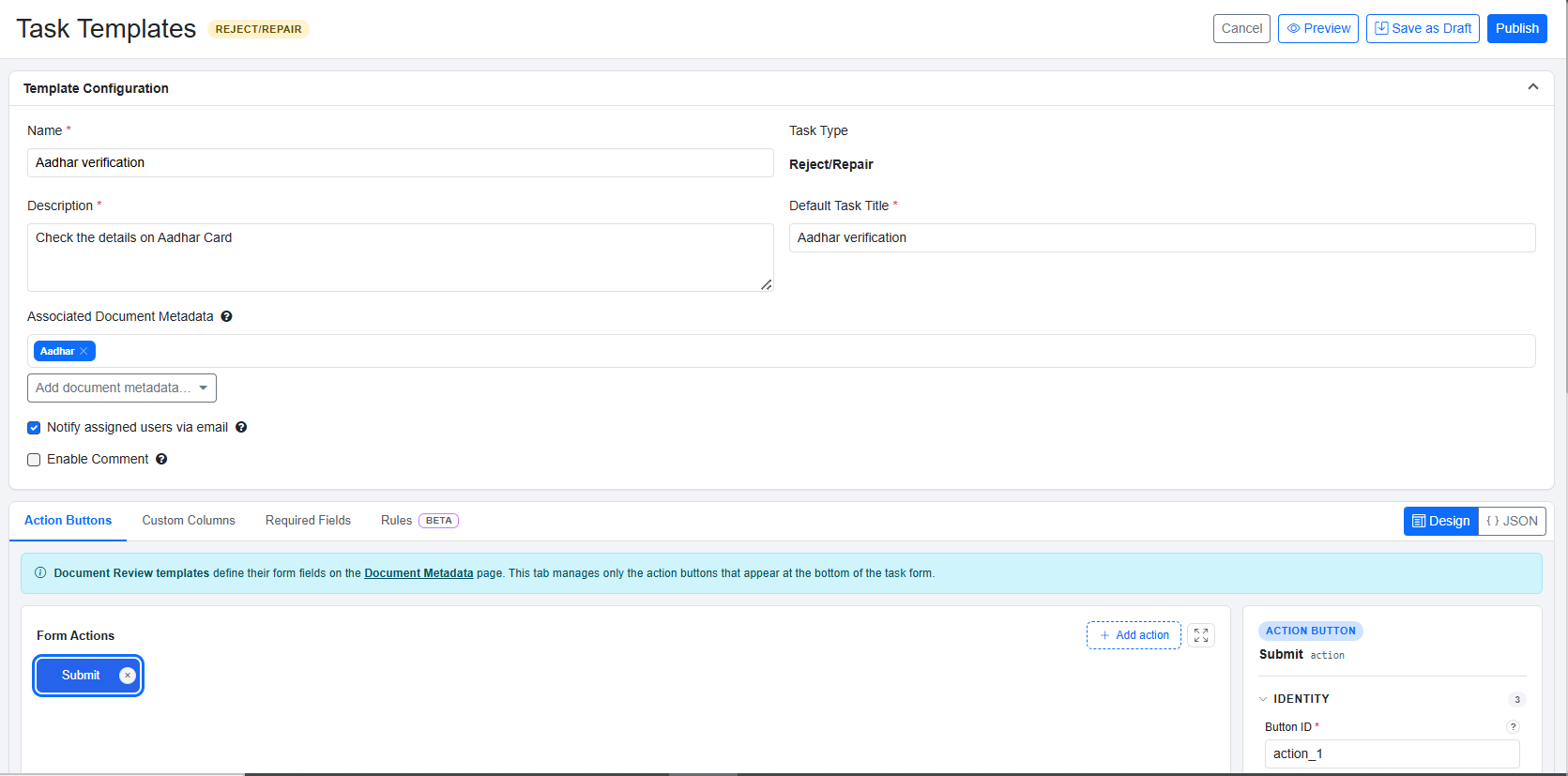Screen dimensions: 1568x776
Task: Click the Preview button
Action: (x=1318, y=28)
